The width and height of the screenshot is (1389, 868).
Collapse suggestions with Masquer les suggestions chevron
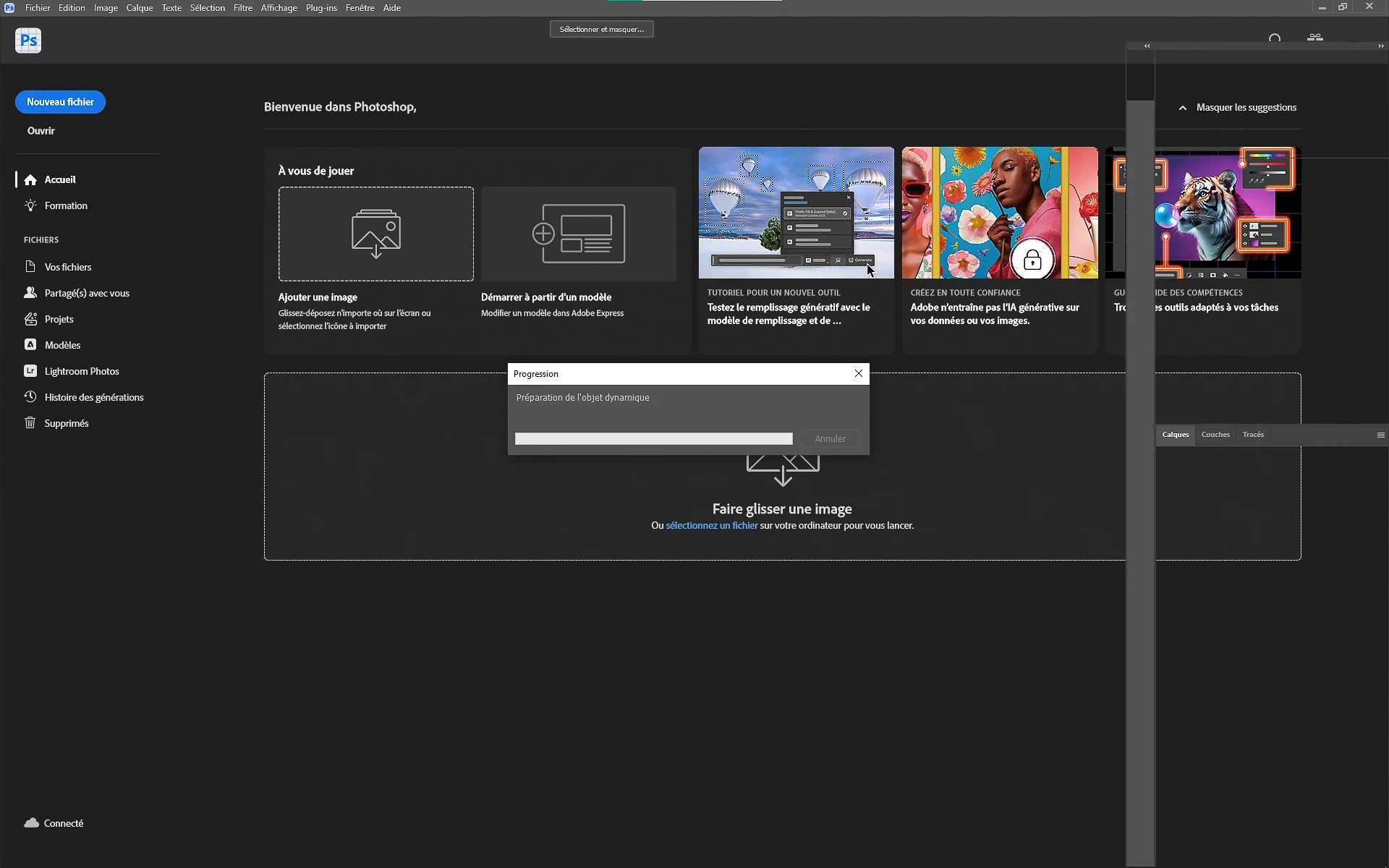pyautogui.click(x=1183, y=108)
